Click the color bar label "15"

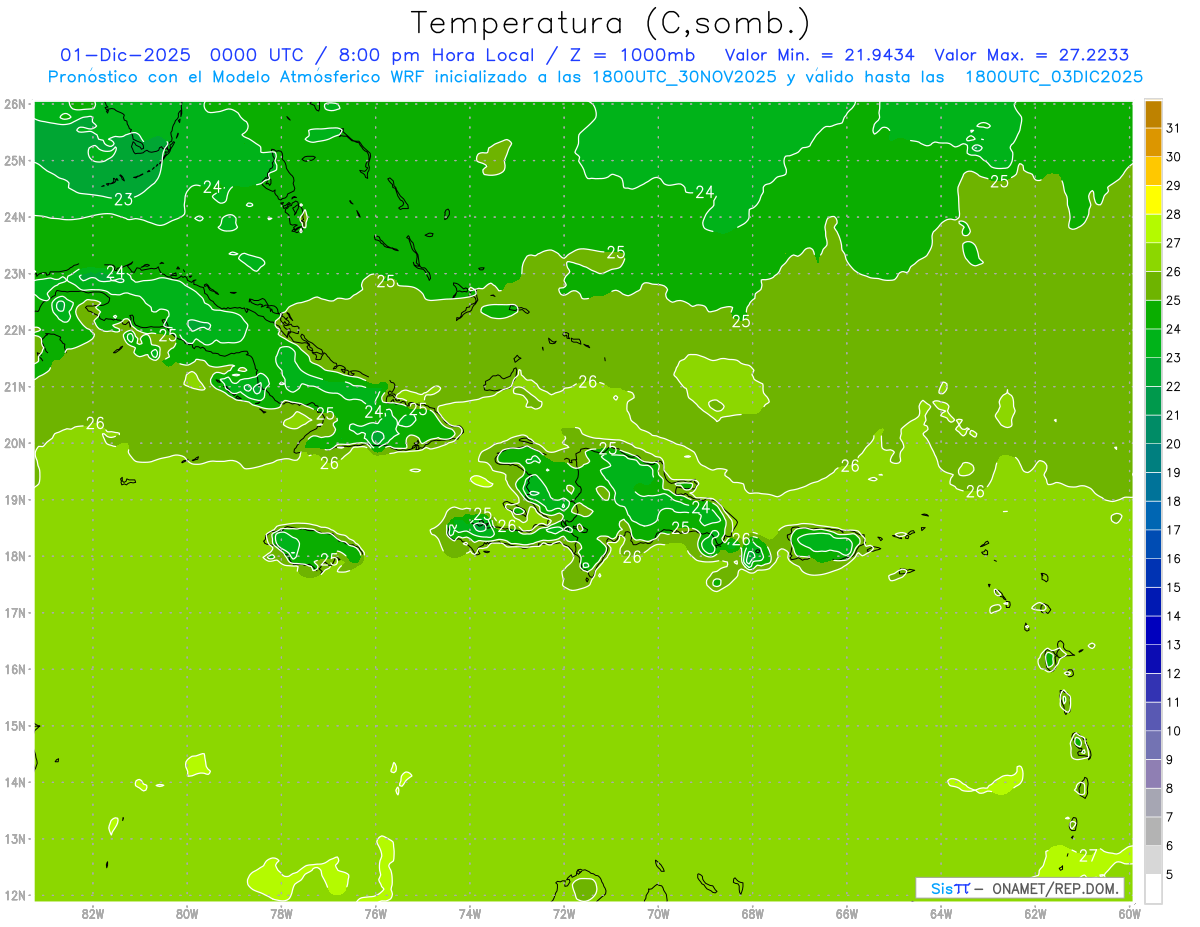pyautogui.click(x=1173, y=587)
